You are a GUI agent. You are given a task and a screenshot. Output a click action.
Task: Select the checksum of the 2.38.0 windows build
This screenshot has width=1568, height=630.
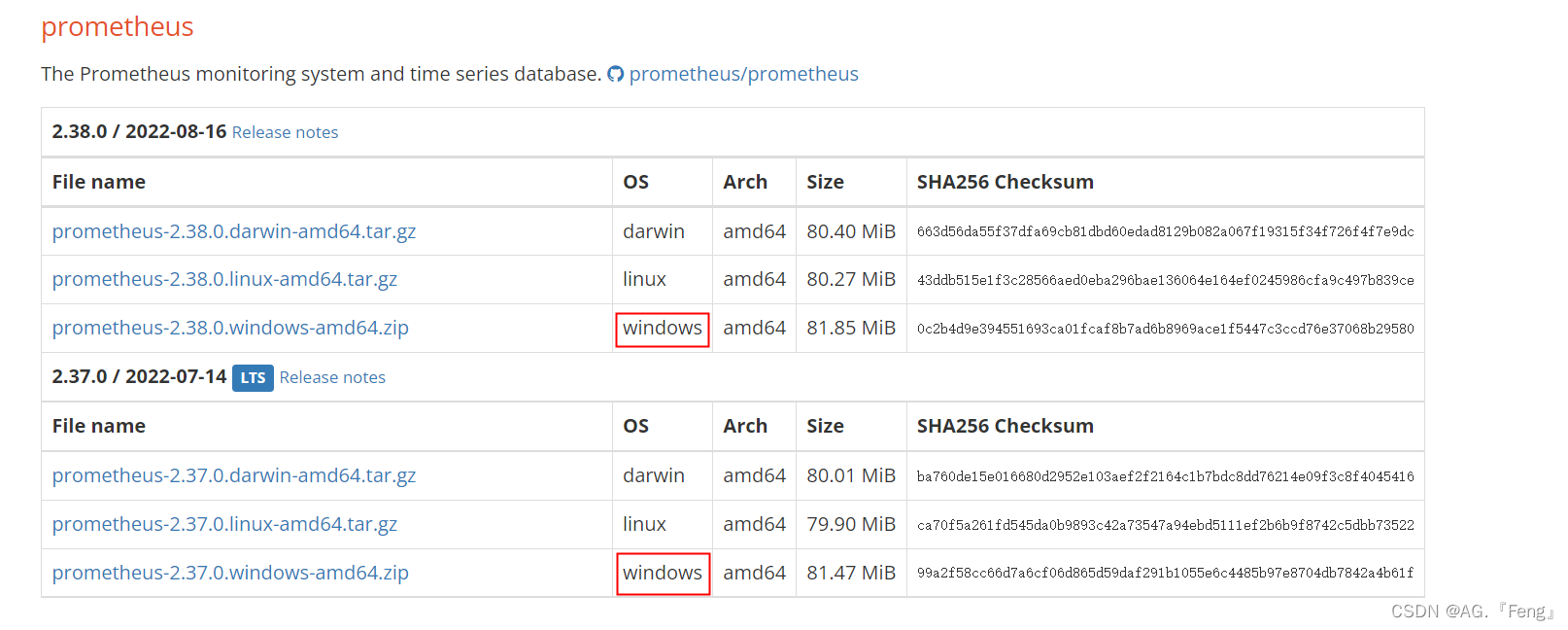[x=1167, y=329]
